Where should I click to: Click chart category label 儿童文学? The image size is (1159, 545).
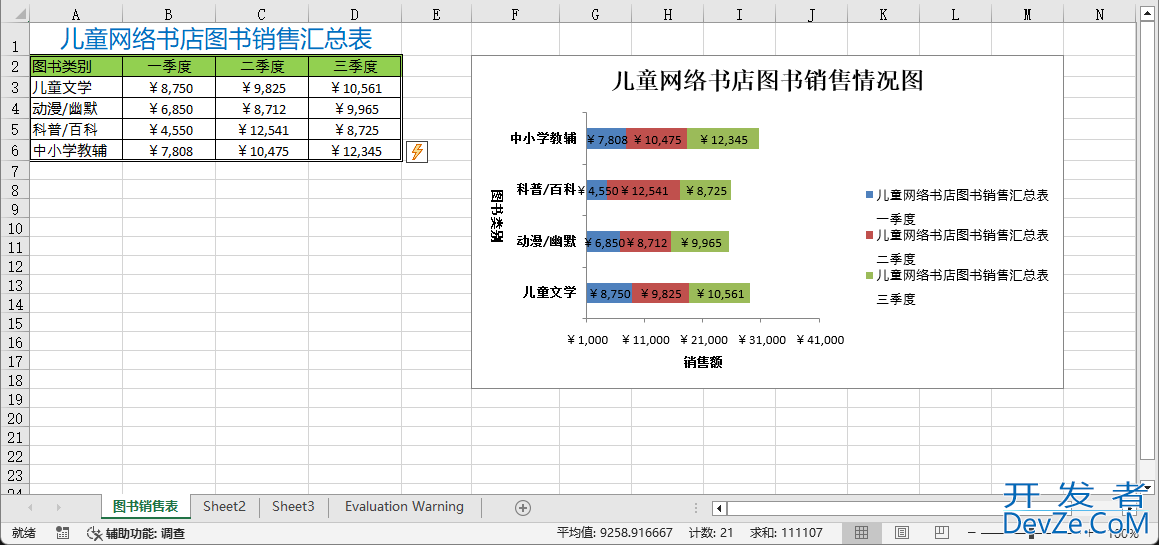click(548, 293)
